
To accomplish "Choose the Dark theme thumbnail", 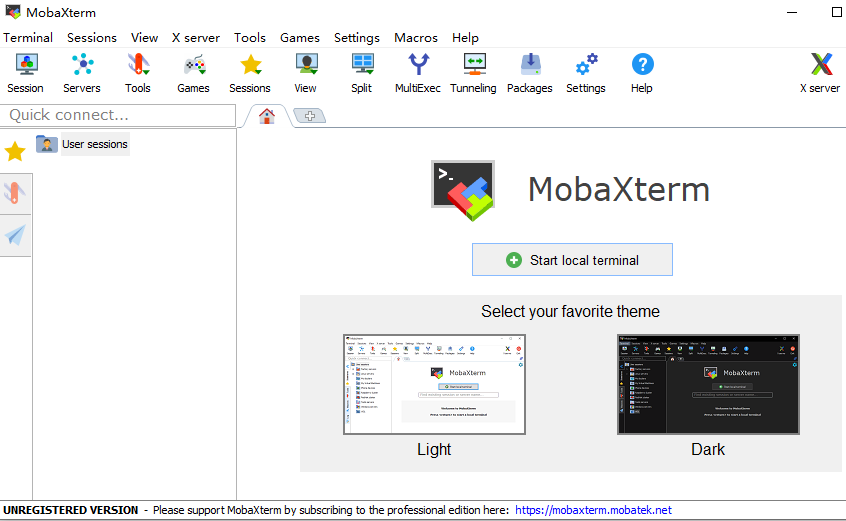I will (x=708, y=384).
